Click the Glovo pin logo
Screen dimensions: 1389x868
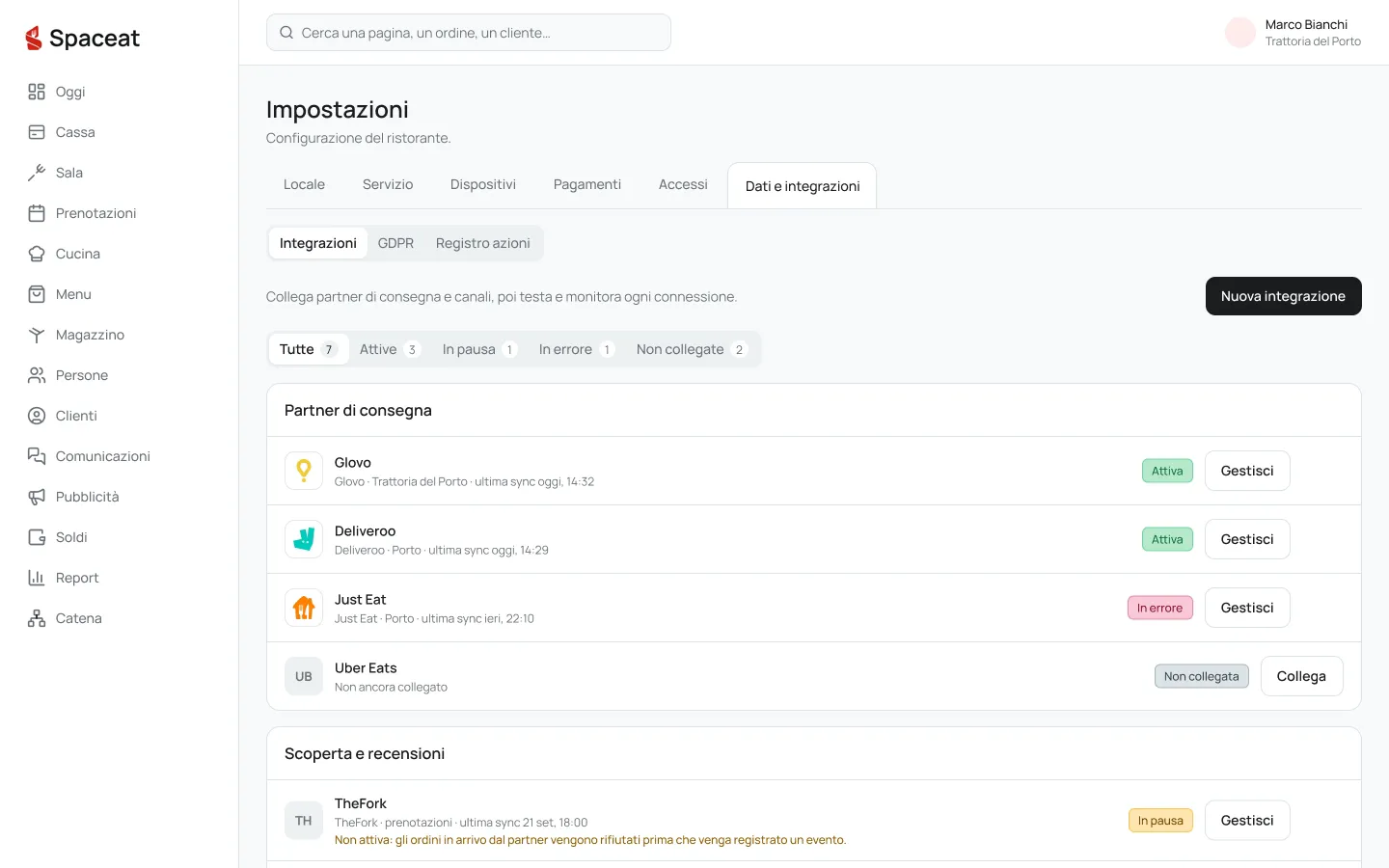click(304, 471)
